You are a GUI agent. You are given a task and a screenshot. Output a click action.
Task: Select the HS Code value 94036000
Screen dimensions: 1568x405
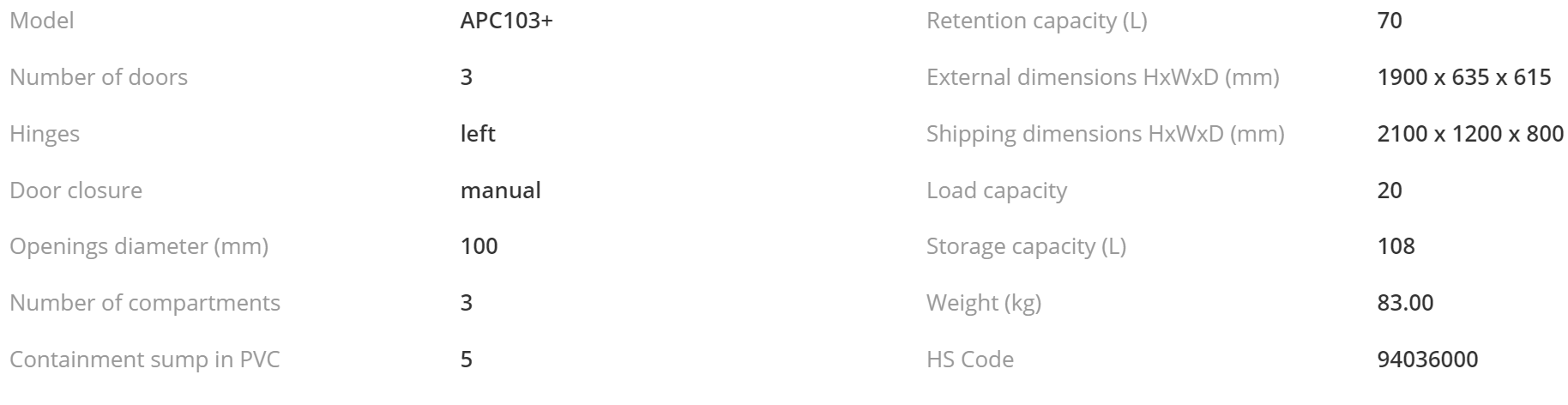(1427, 360)
